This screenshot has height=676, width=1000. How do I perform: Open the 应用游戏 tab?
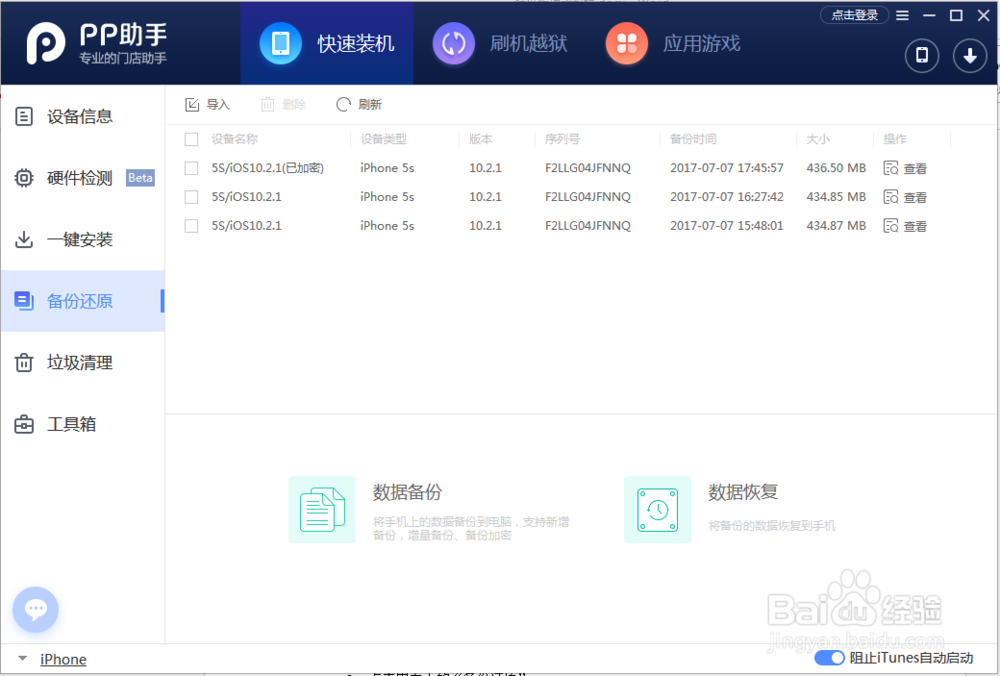(673, 43)
